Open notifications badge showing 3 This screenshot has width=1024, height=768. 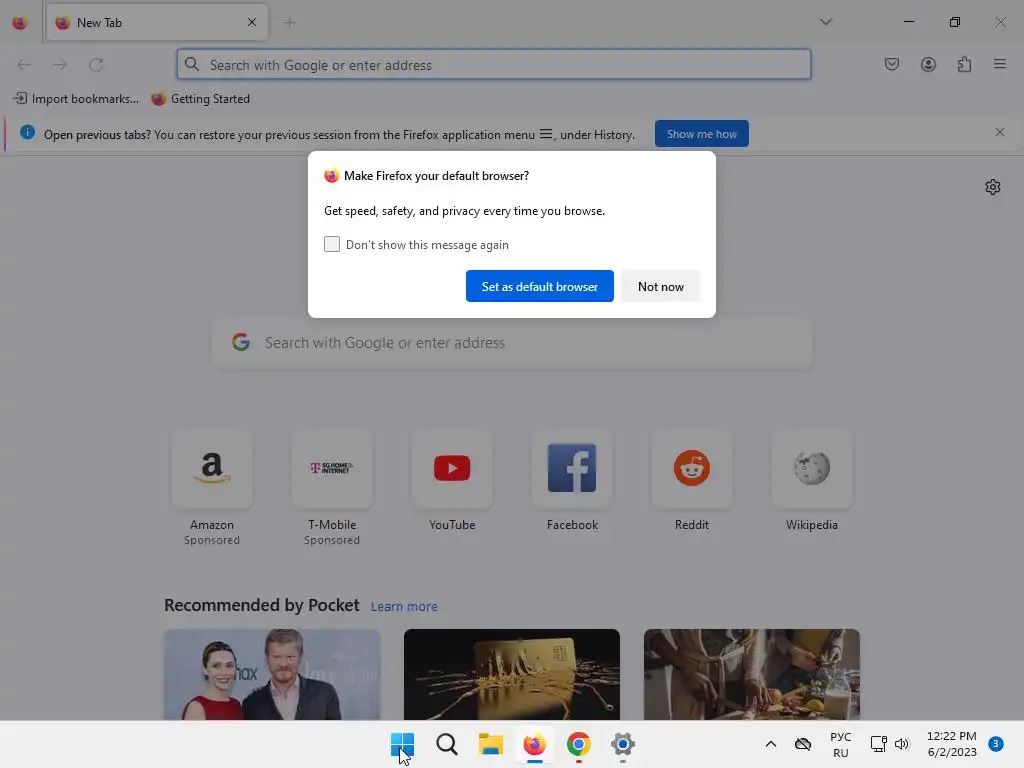(x=996, y=744)
